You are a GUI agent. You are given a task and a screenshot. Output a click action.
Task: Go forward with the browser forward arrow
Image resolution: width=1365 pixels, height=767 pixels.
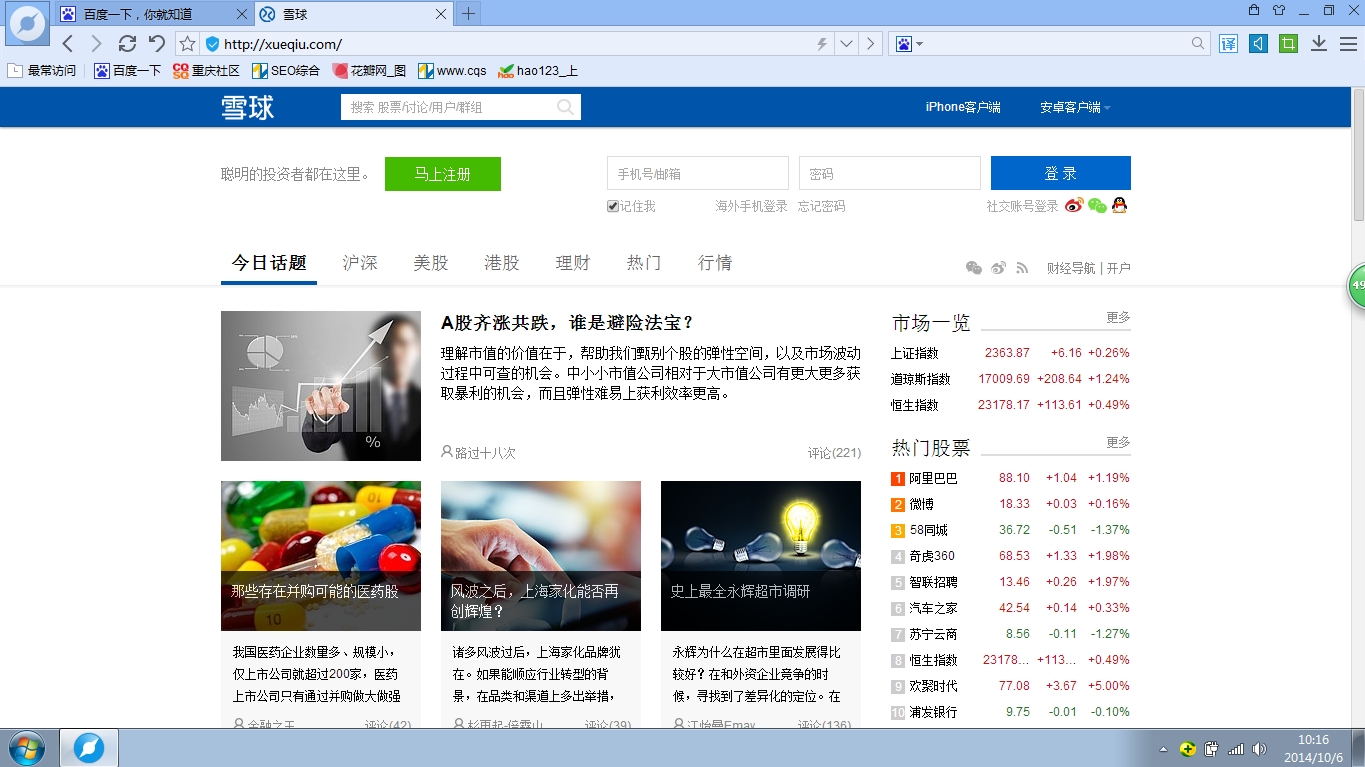coord(96,44)
